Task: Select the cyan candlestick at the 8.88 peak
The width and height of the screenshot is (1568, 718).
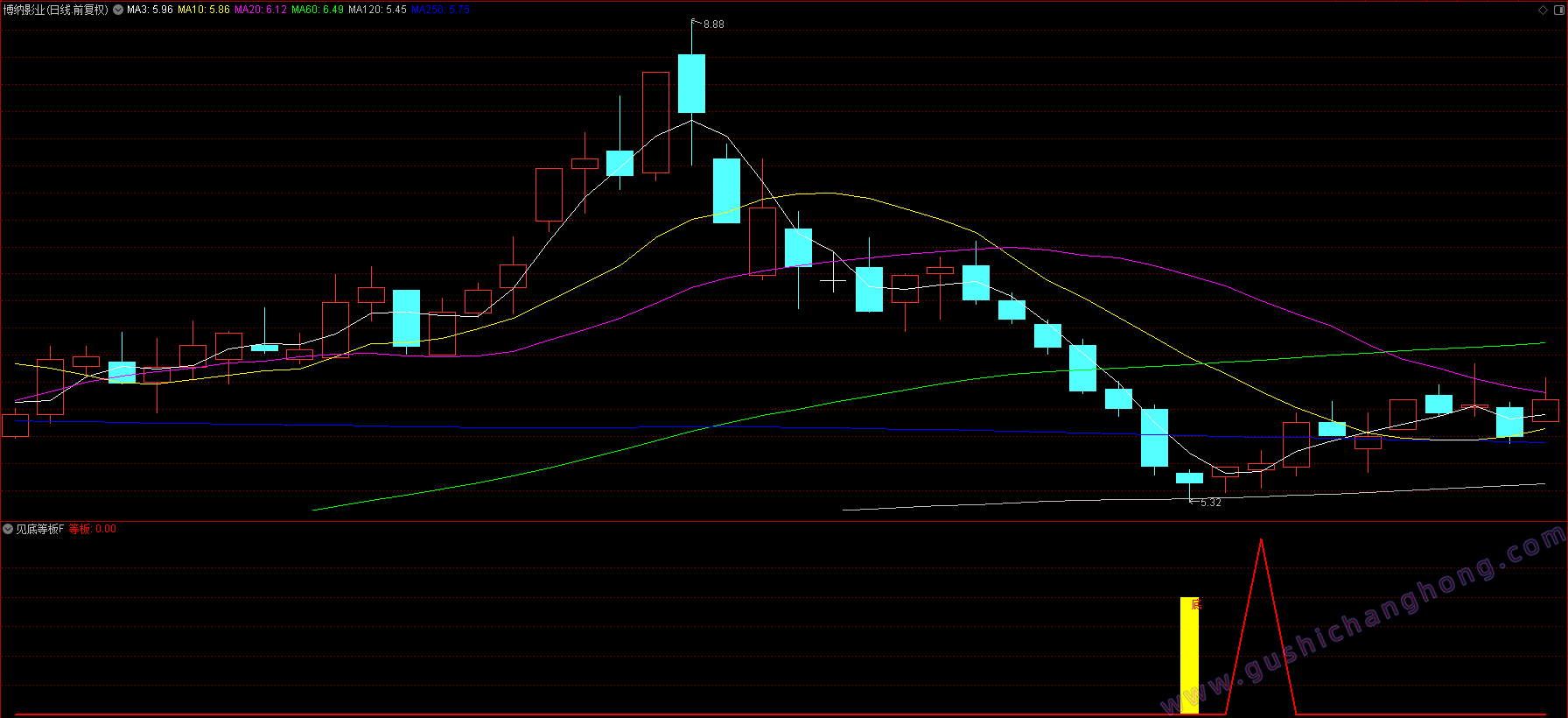Action: tap(691, 83)
